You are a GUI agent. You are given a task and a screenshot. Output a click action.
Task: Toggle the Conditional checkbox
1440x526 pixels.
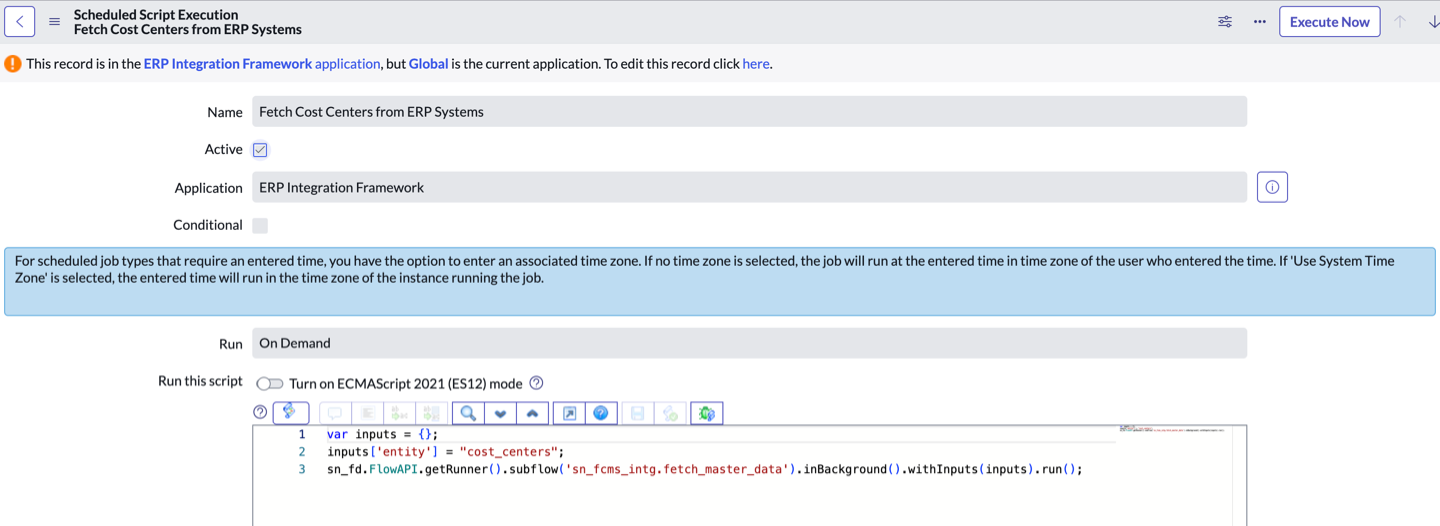pos(260,226)
